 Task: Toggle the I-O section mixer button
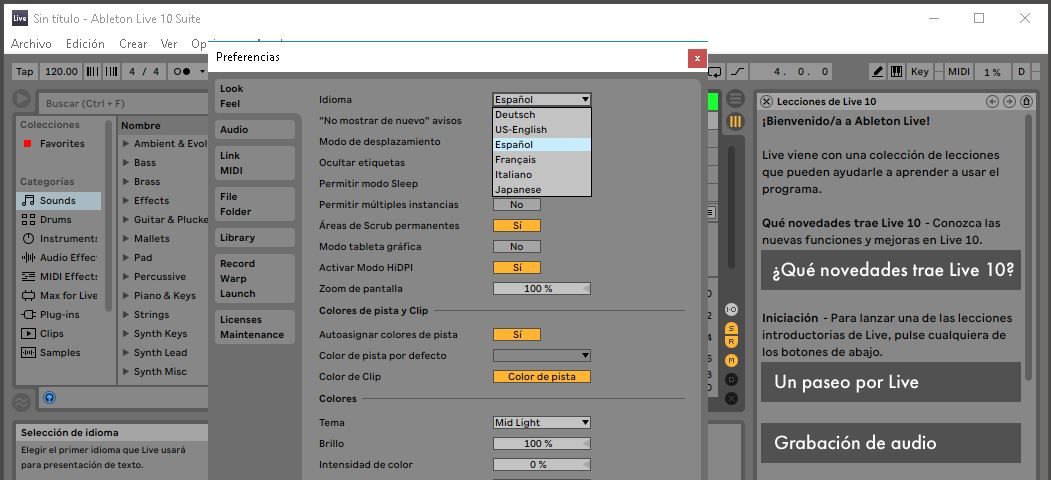coord(732,309)
